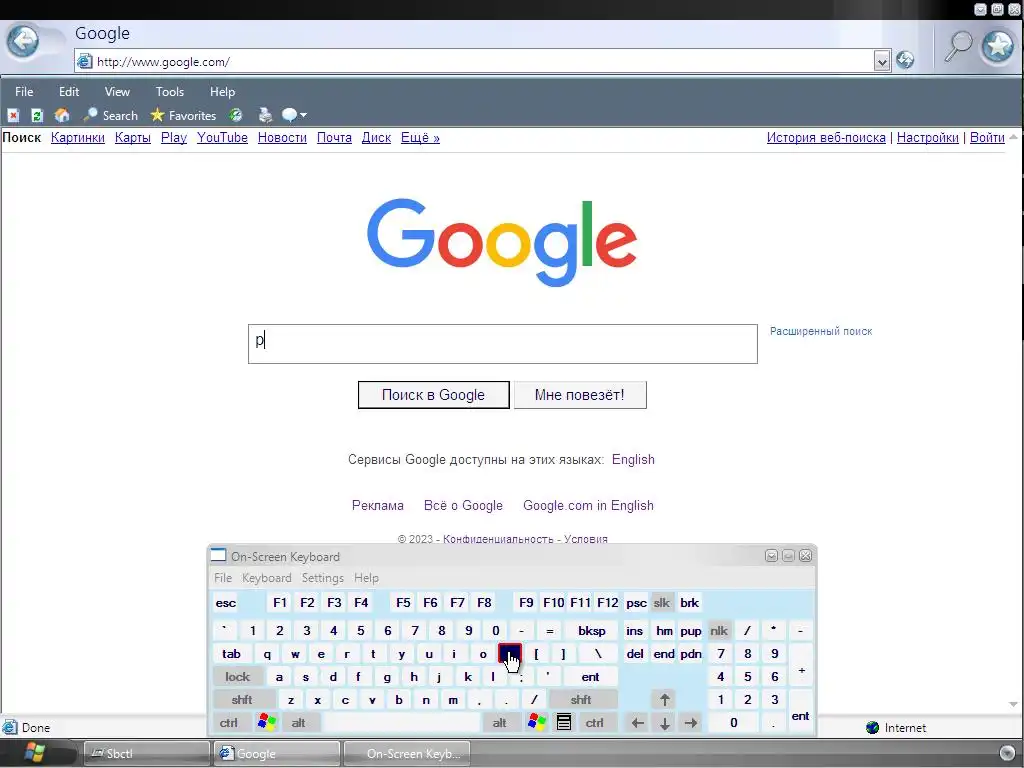Viewport: 1024px width, 768px height.
Task: Open On-Screen Keyboard File menu
Action: (223, 578)
